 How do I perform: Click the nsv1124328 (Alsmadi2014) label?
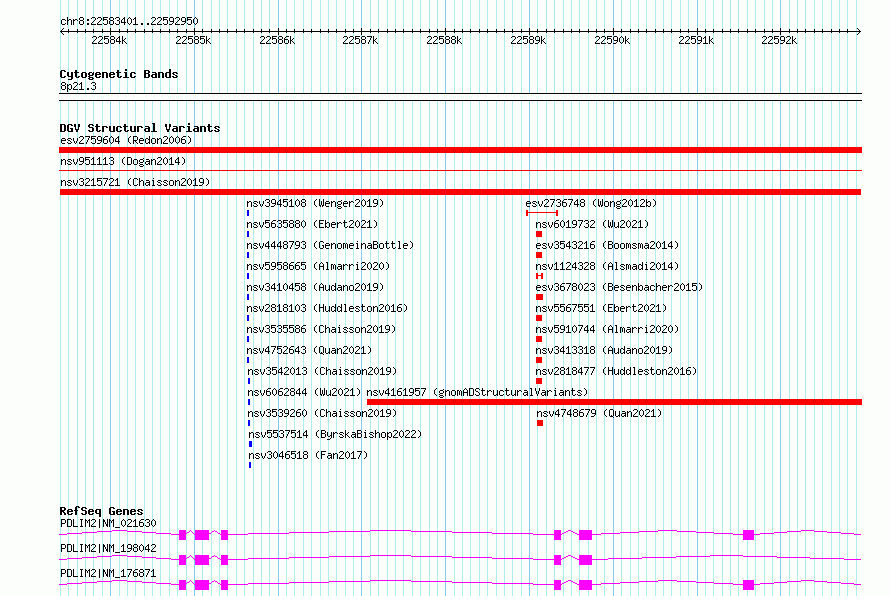point(607,266)
